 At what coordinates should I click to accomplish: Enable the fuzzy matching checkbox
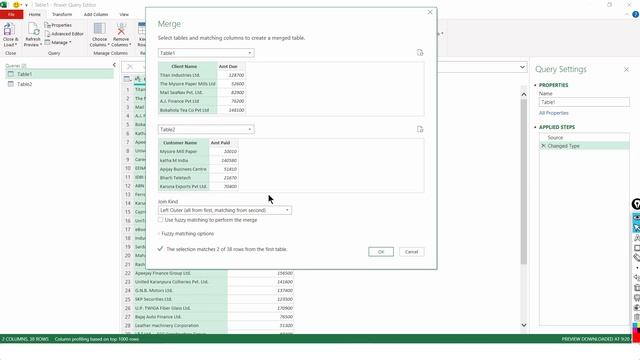(160, 220)
